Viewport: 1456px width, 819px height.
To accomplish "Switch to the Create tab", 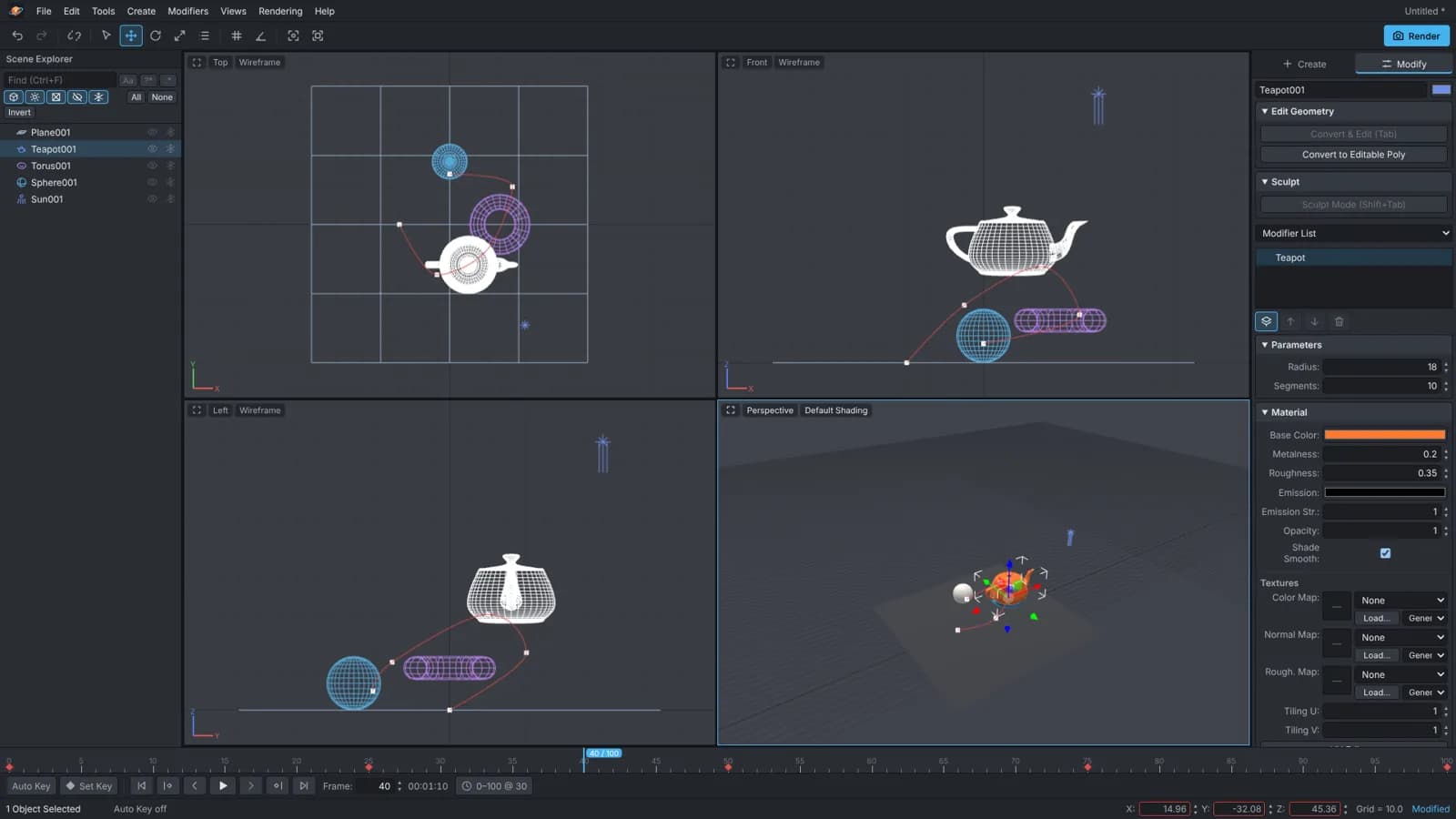I will point(1304,64).
